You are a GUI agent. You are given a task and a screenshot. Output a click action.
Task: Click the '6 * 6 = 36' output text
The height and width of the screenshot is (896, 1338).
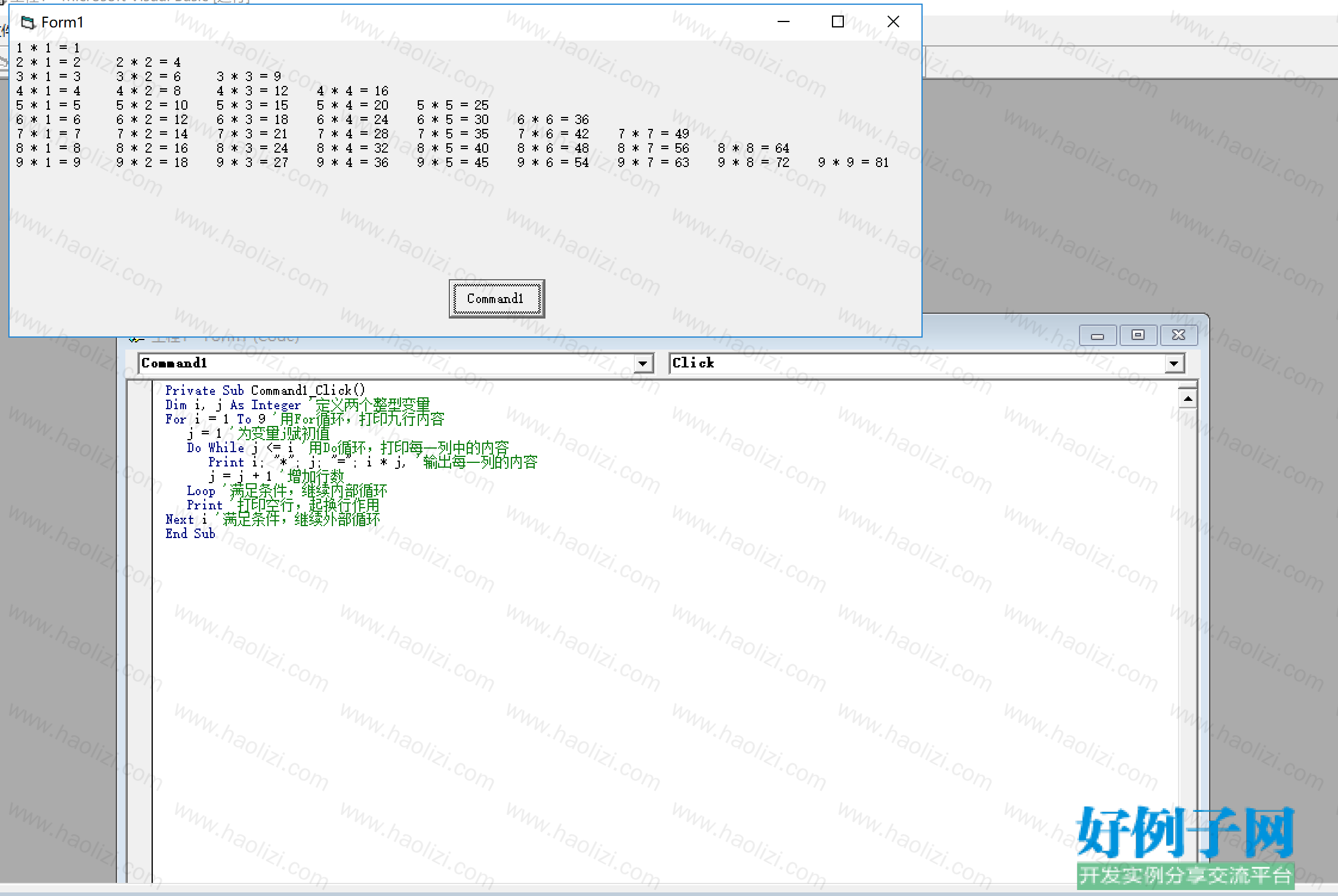553,119
